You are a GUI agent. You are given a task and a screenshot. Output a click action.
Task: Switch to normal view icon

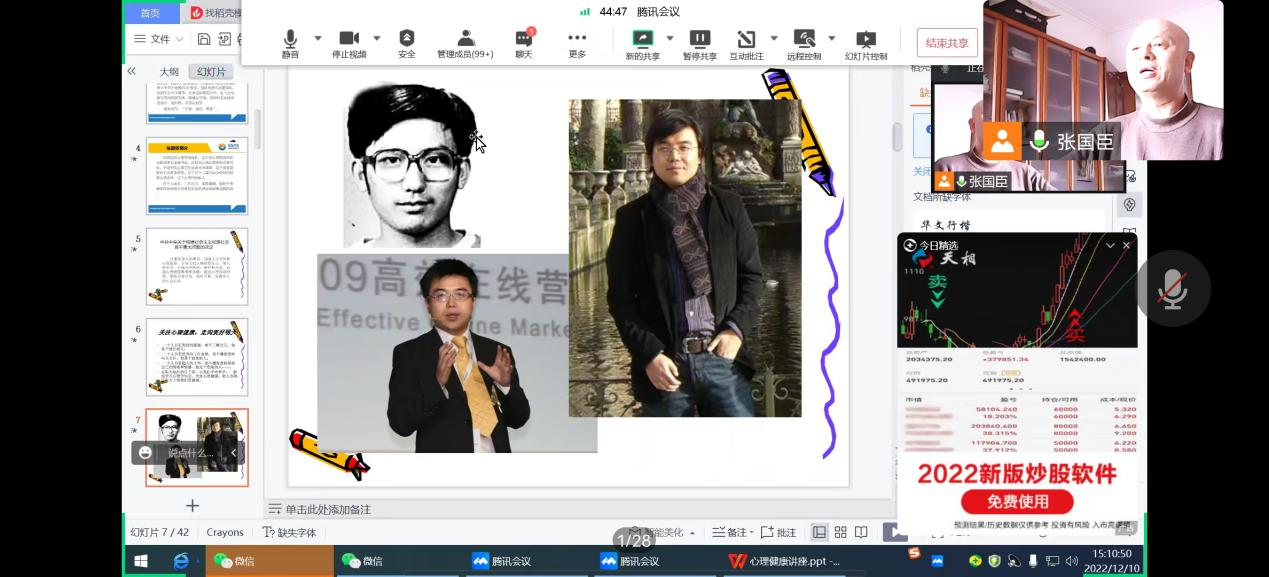pos(819,532)
